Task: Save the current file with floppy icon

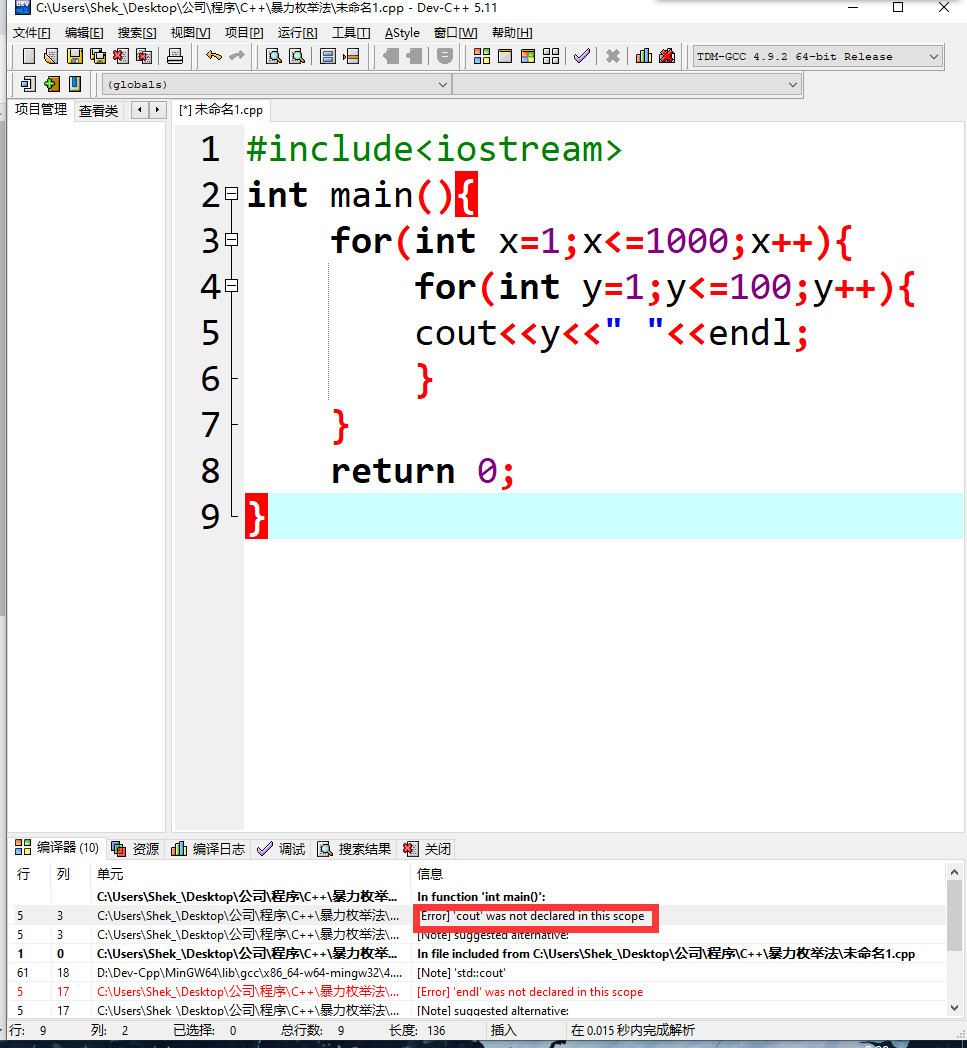Action: pyautogui.click(x=74, y=57)
